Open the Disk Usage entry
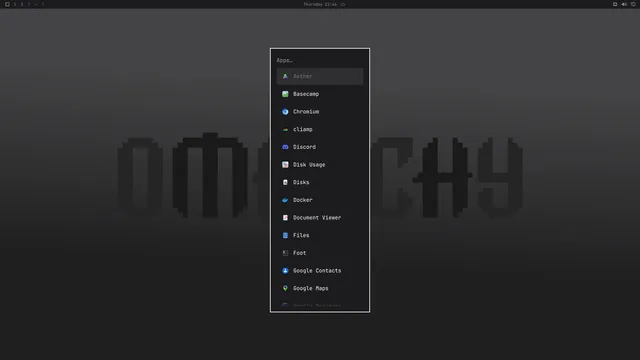 point(320,164)
